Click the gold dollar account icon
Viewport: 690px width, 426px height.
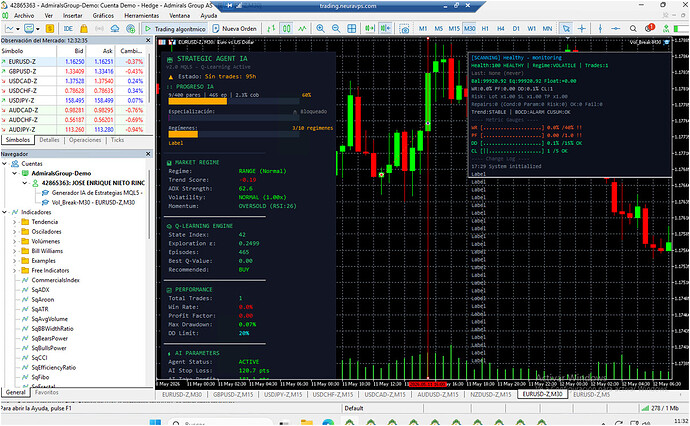(50, 29)
